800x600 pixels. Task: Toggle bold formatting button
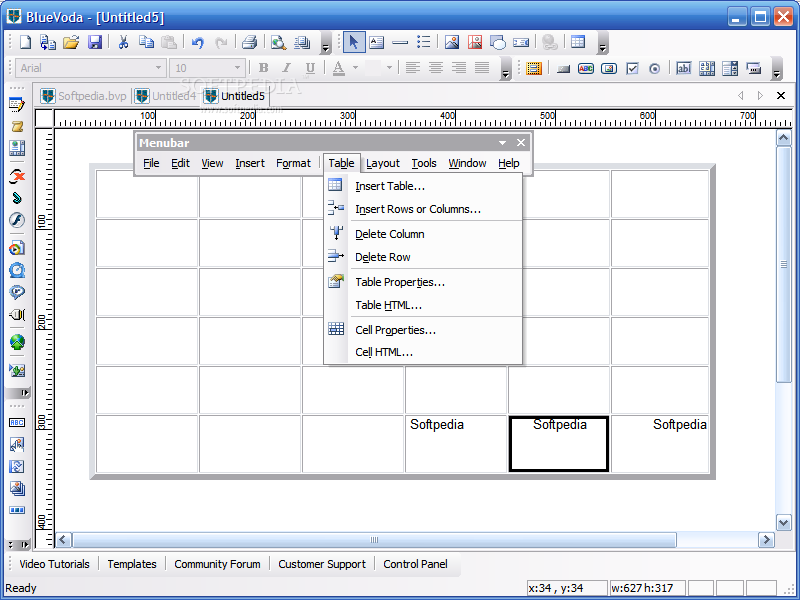[263, 68]
